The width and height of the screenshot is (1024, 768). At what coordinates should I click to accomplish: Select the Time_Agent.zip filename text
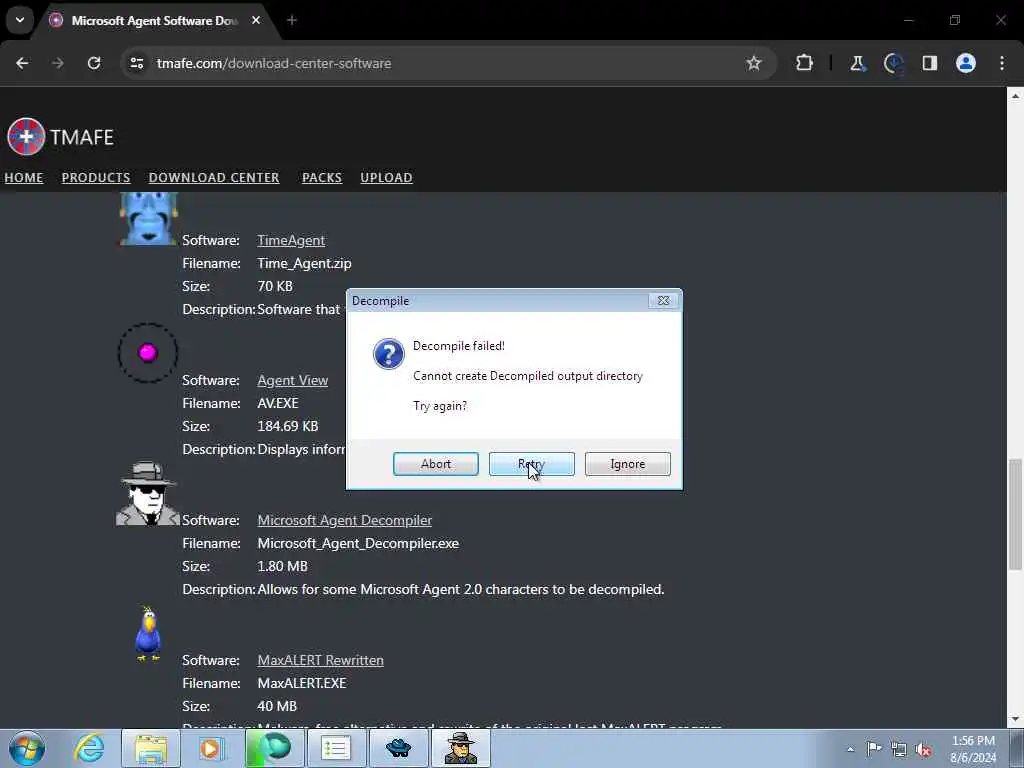click(304, 263)
